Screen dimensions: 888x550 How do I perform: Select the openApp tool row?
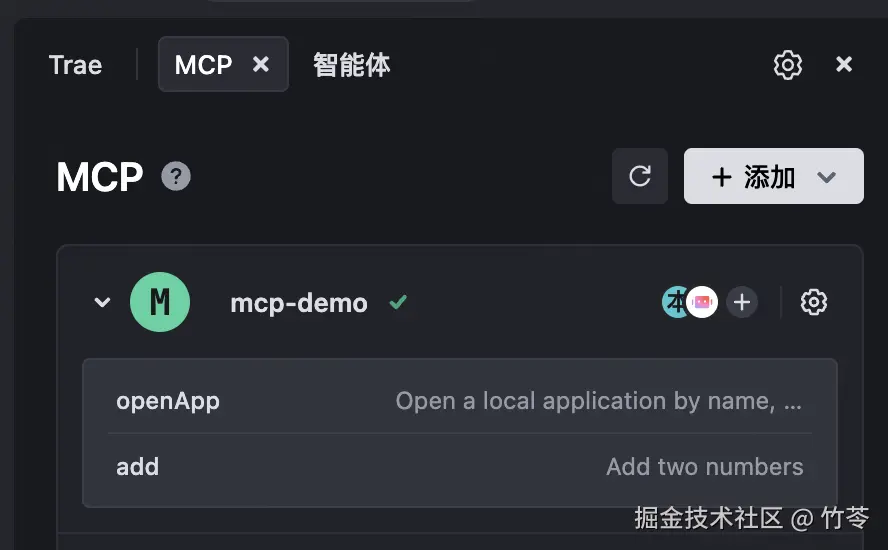459,400
